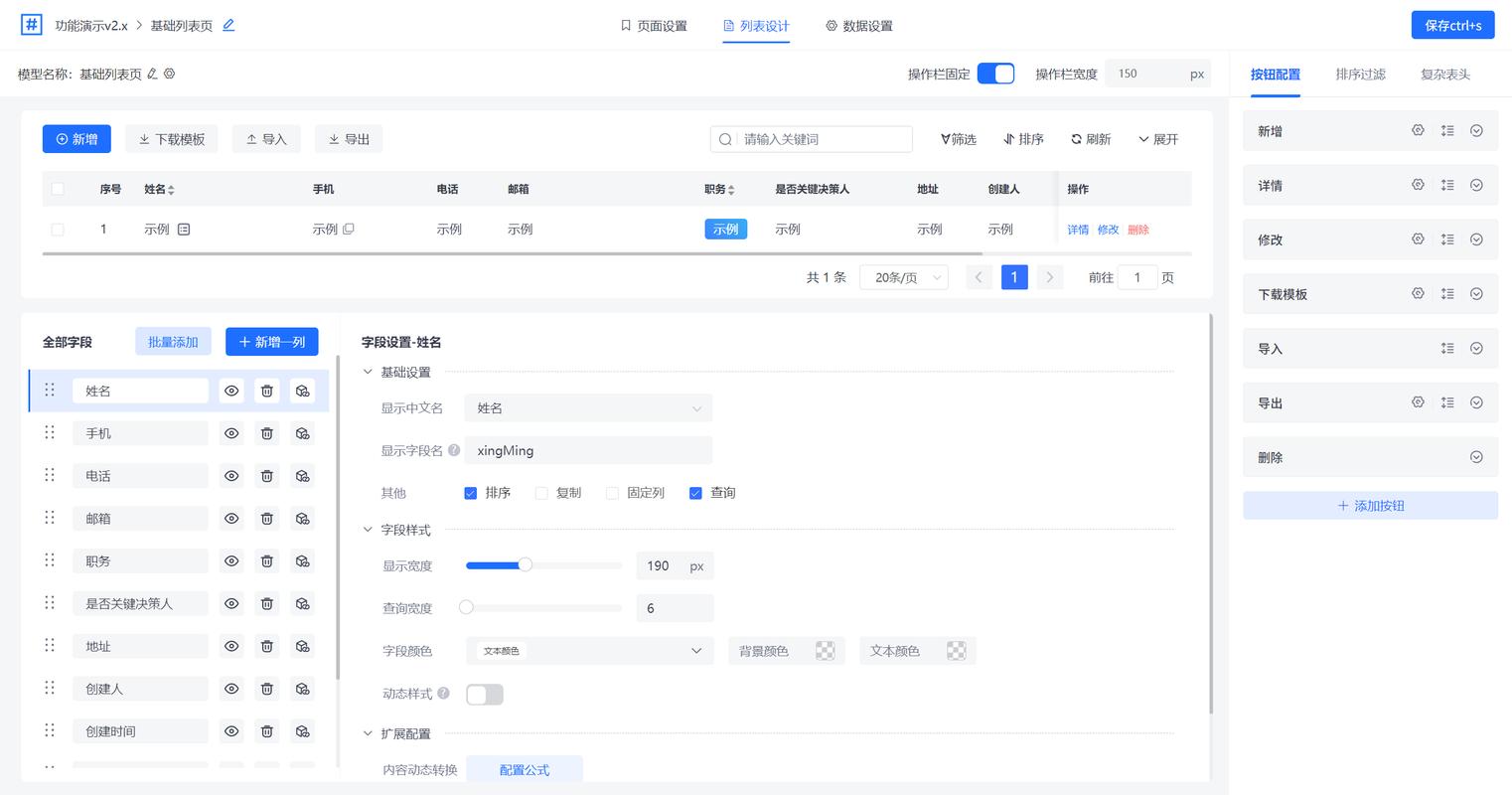The height and width of the screenshot is (795, 1512).
Task: Click the 新增一列 button
Action: [272, 342]
